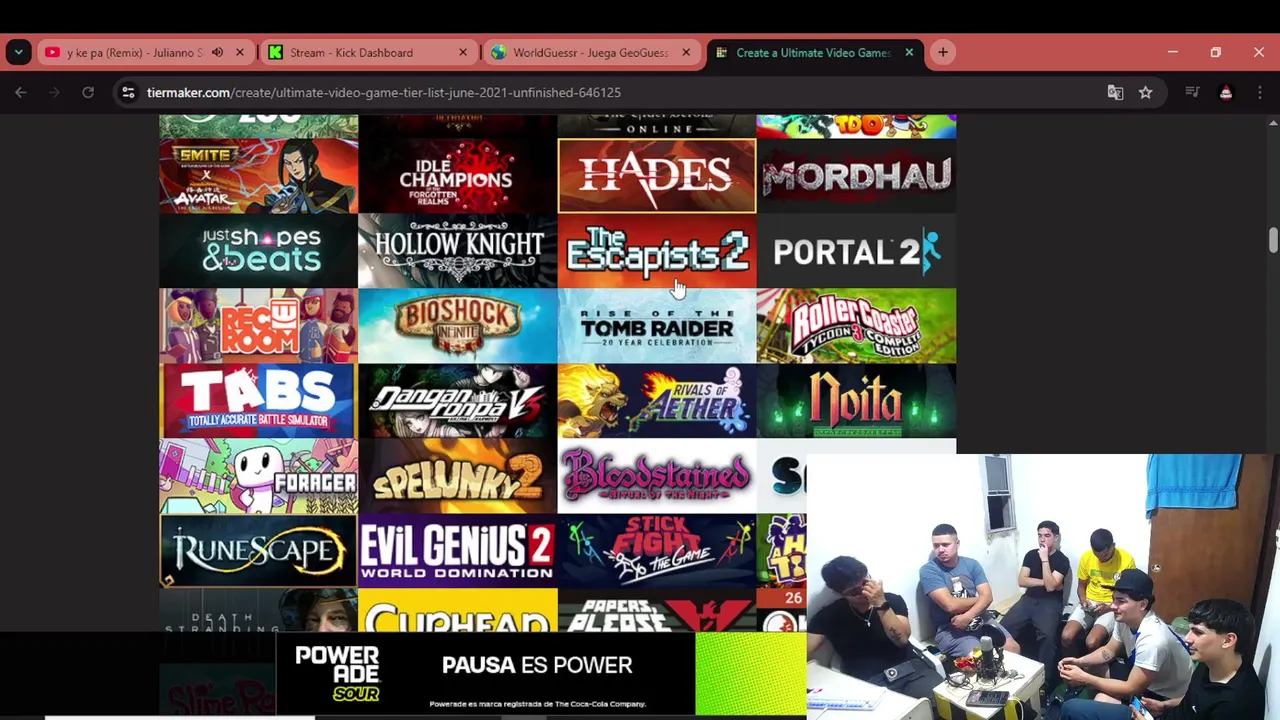This screenshot has width=1280, height=720.
Task: View site information icon in address bar
Action: coord(128,92)
